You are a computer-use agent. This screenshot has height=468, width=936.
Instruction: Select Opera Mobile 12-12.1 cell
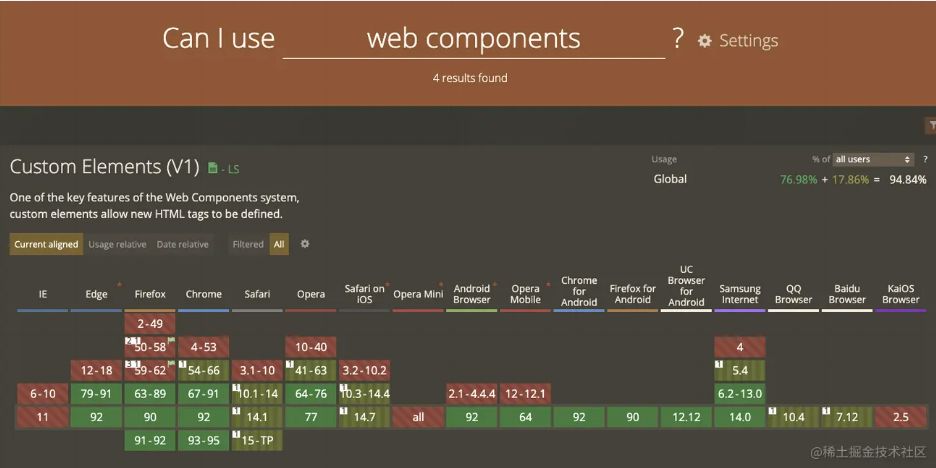click(525, 394)
